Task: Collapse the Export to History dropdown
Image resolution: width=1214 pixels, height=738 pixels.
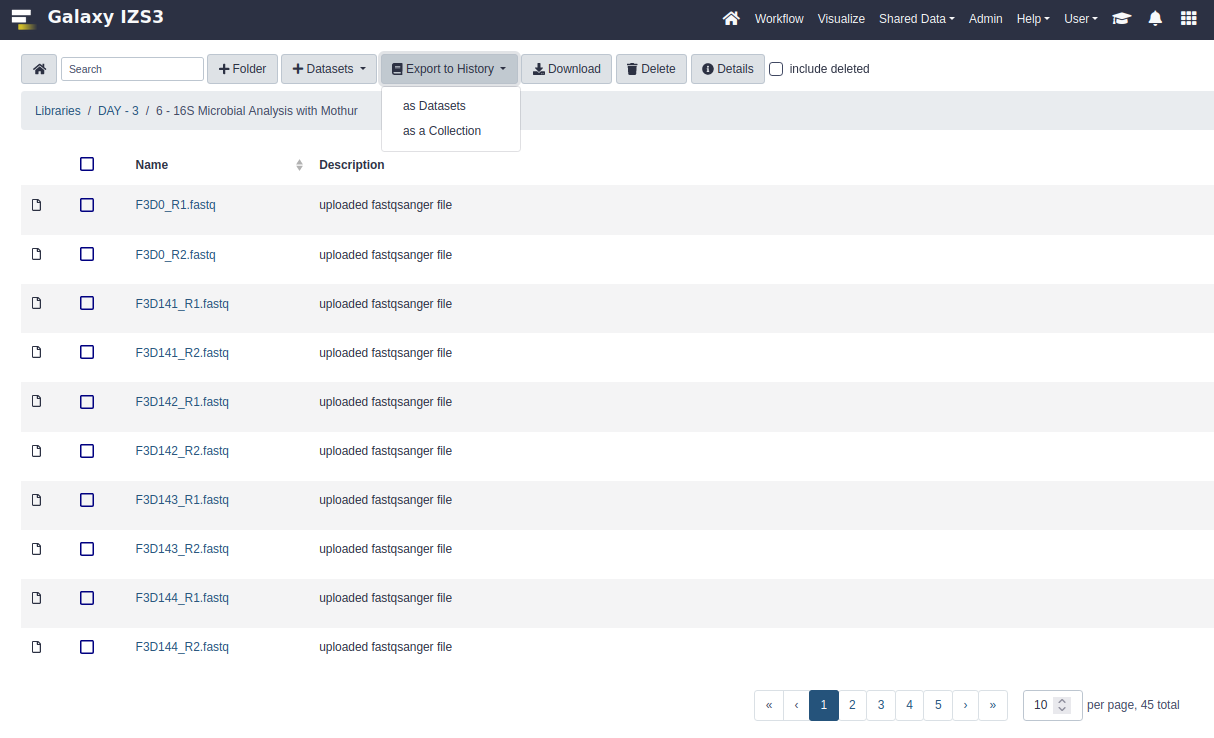Action: tap(449, 69)
